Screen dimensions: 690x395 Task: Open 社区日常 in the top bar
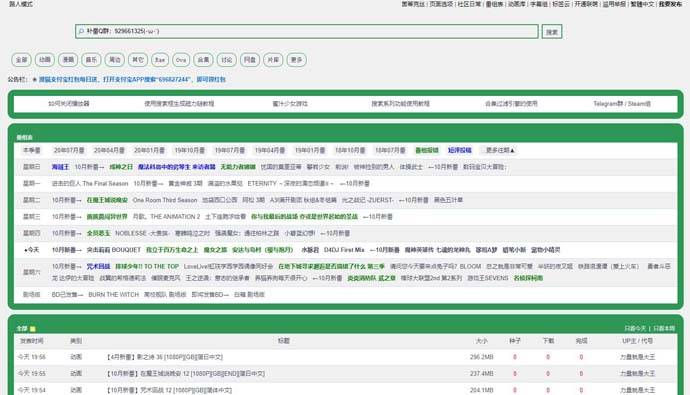[x=469, y=4]
